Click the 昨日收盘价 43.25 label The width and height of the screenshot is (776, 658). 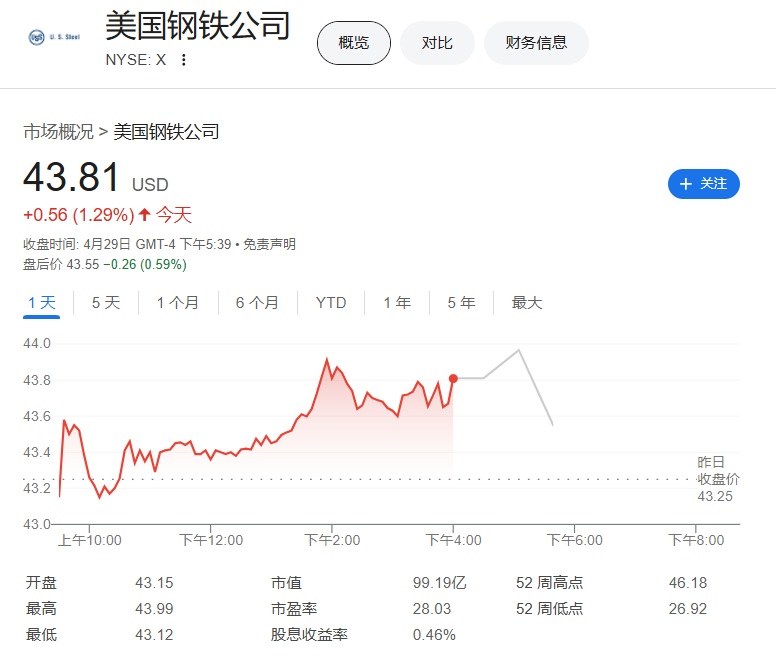[718, 479]
